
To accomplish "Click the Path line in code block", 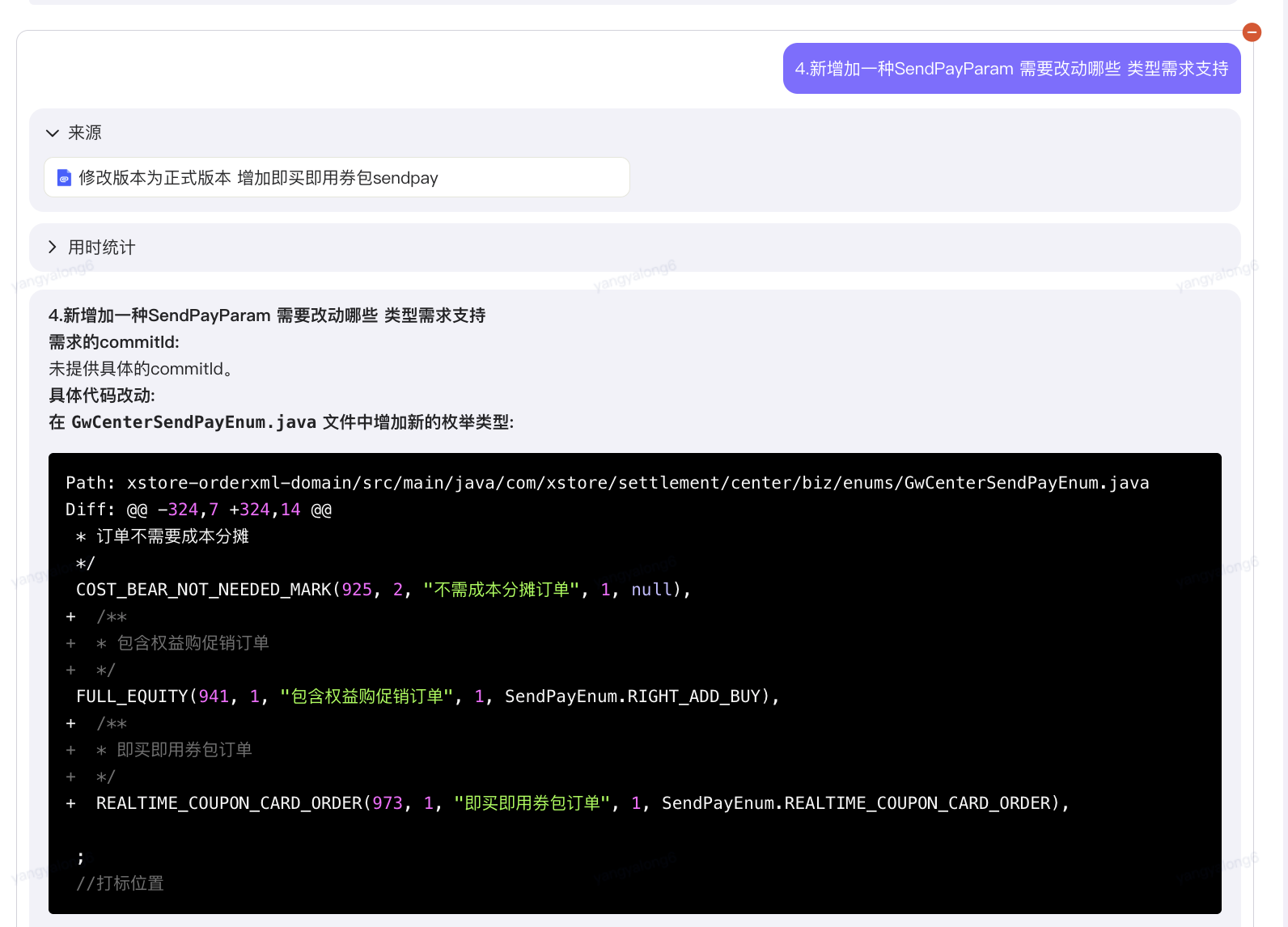I will point(608,483).
